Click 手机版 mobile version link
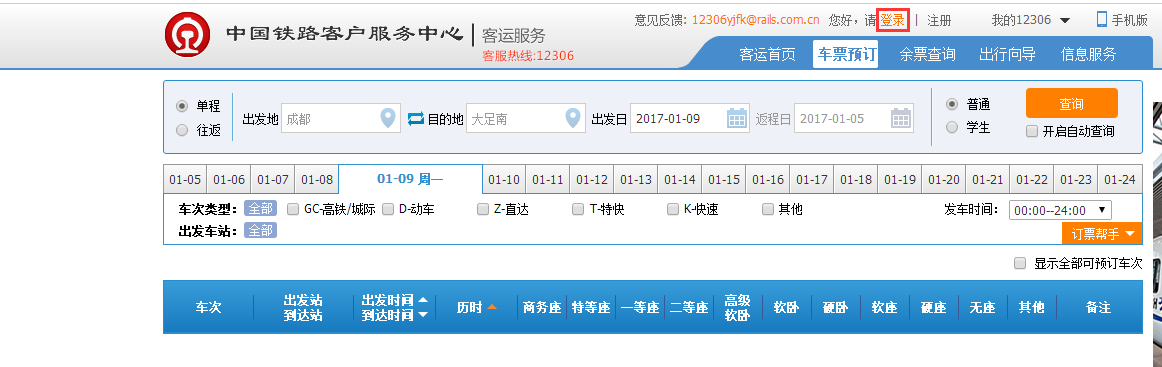Viewport: 1162px width, 367px height. 1129,20
